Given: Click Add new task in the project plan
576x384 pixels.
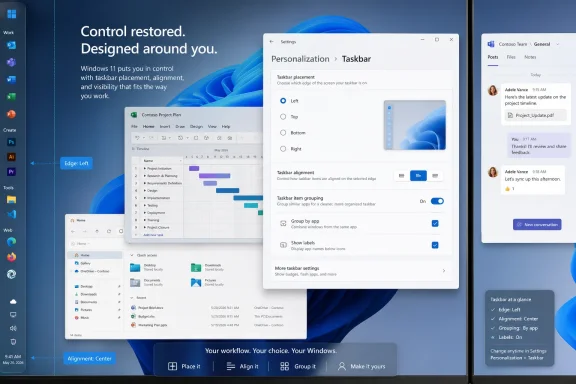Looking at the screenshot, I should (153, 235).
